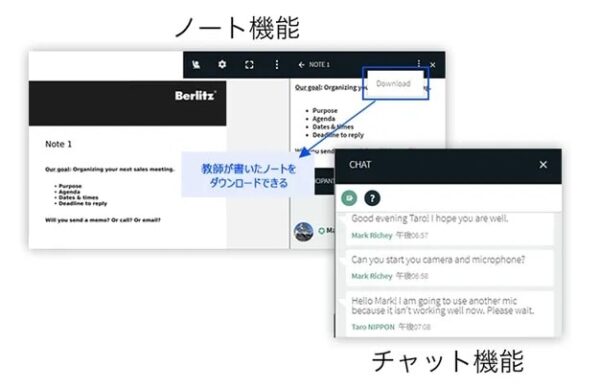Click the "Note 1" heading on the slide
600x388 pixels.
pyautogui.click(x=59, y=144)
